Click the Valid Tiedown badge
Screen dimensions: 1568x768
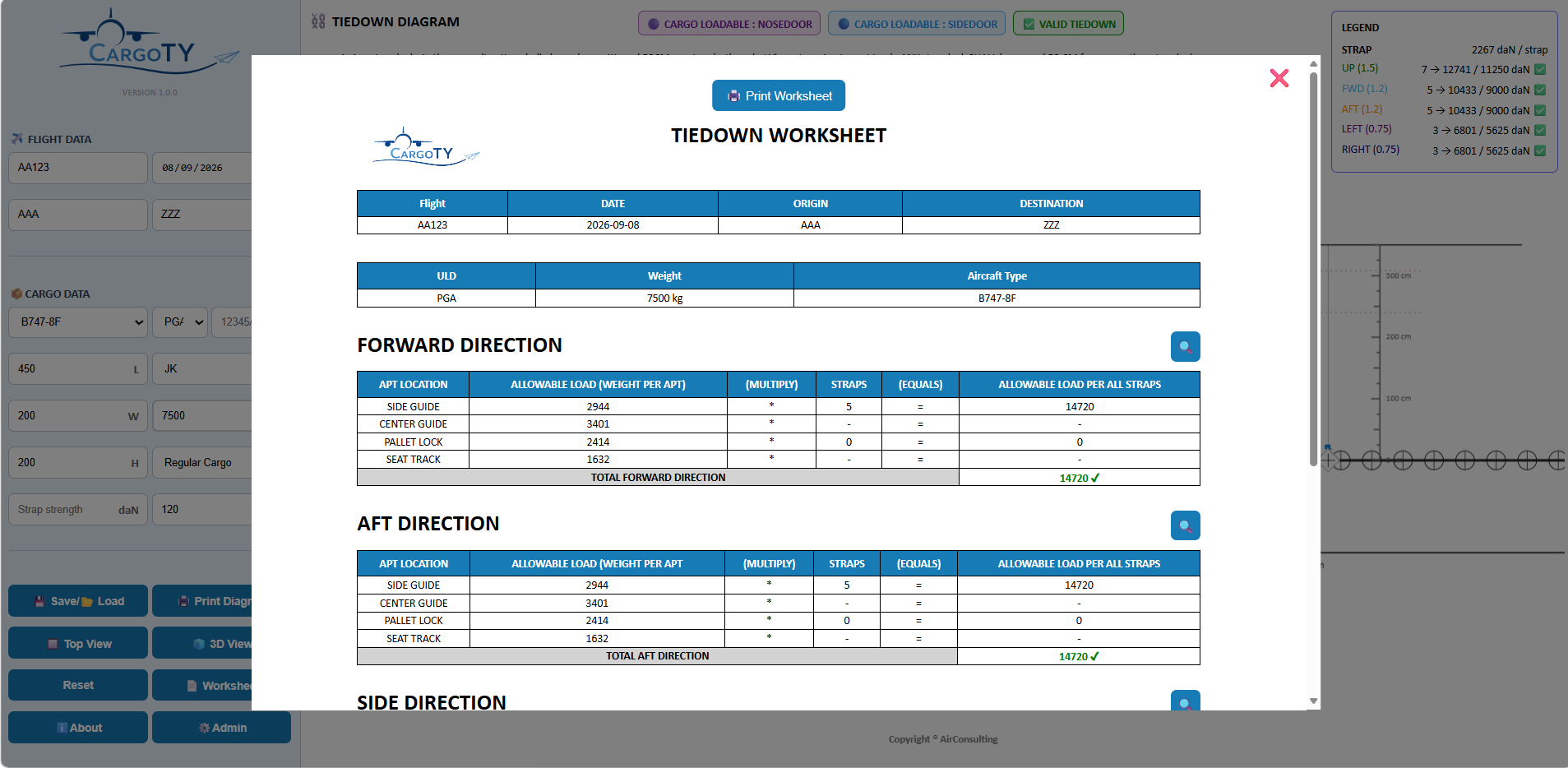click(1068, 24)
